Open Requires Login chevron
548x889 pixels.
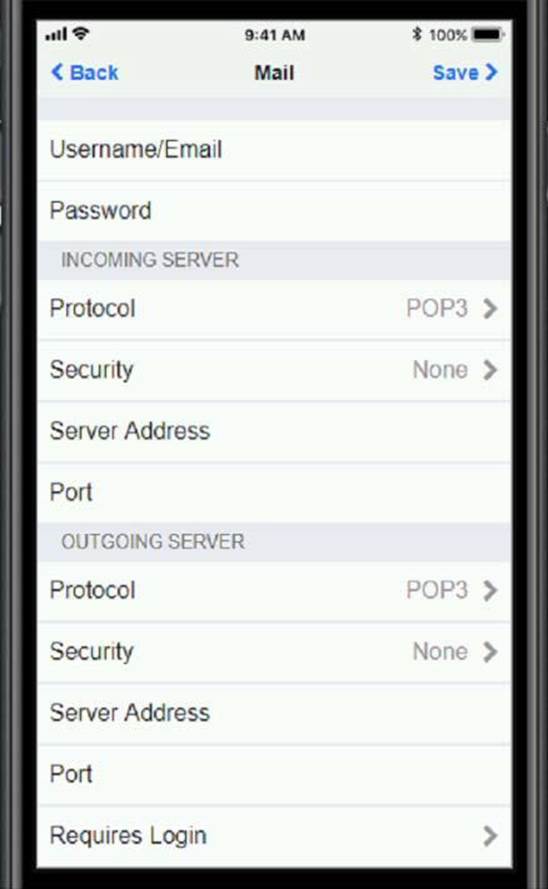pos(490,836)
